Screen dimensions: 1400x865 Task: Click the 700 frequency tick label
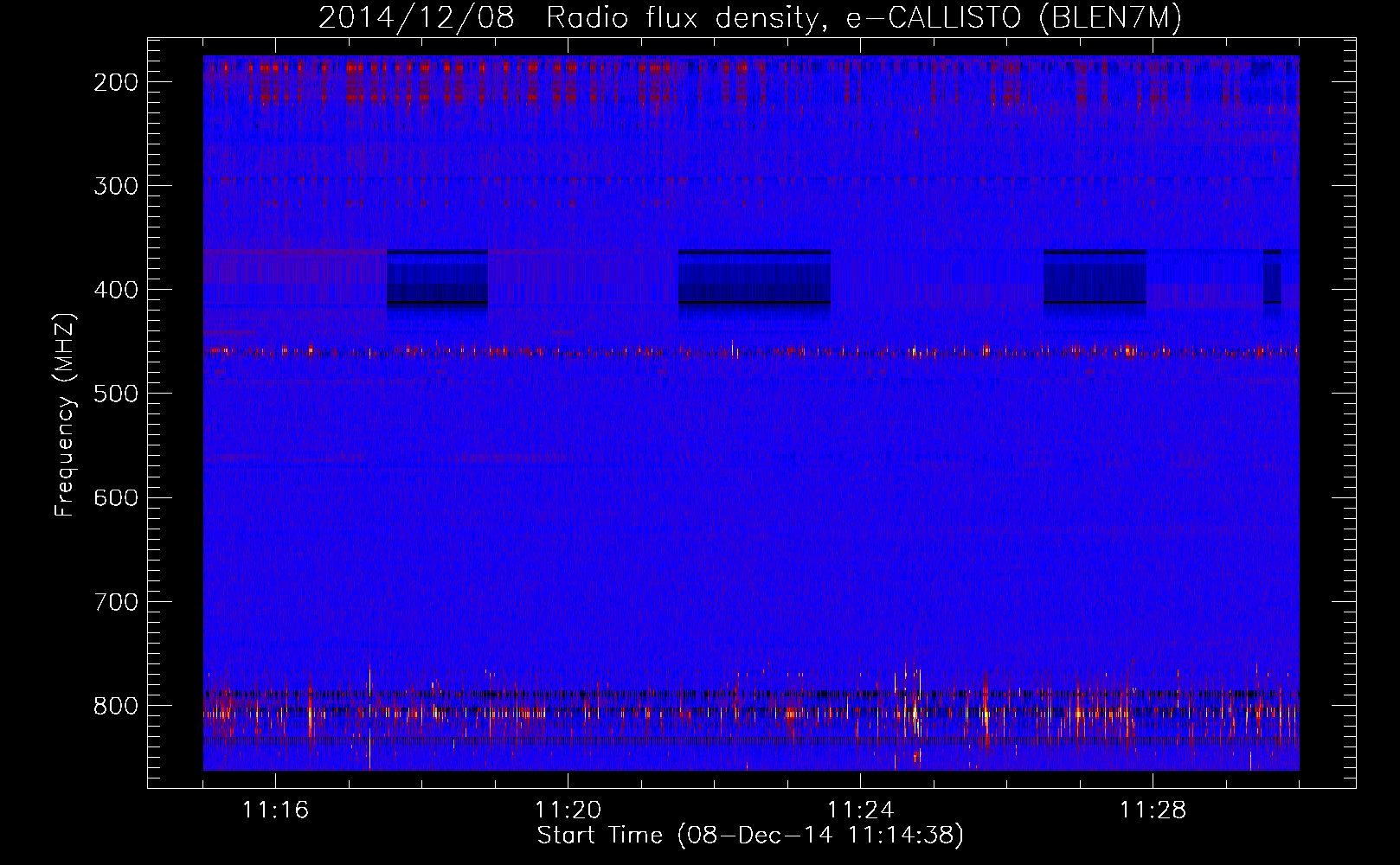pyautogui.click(x=115, y=601)
